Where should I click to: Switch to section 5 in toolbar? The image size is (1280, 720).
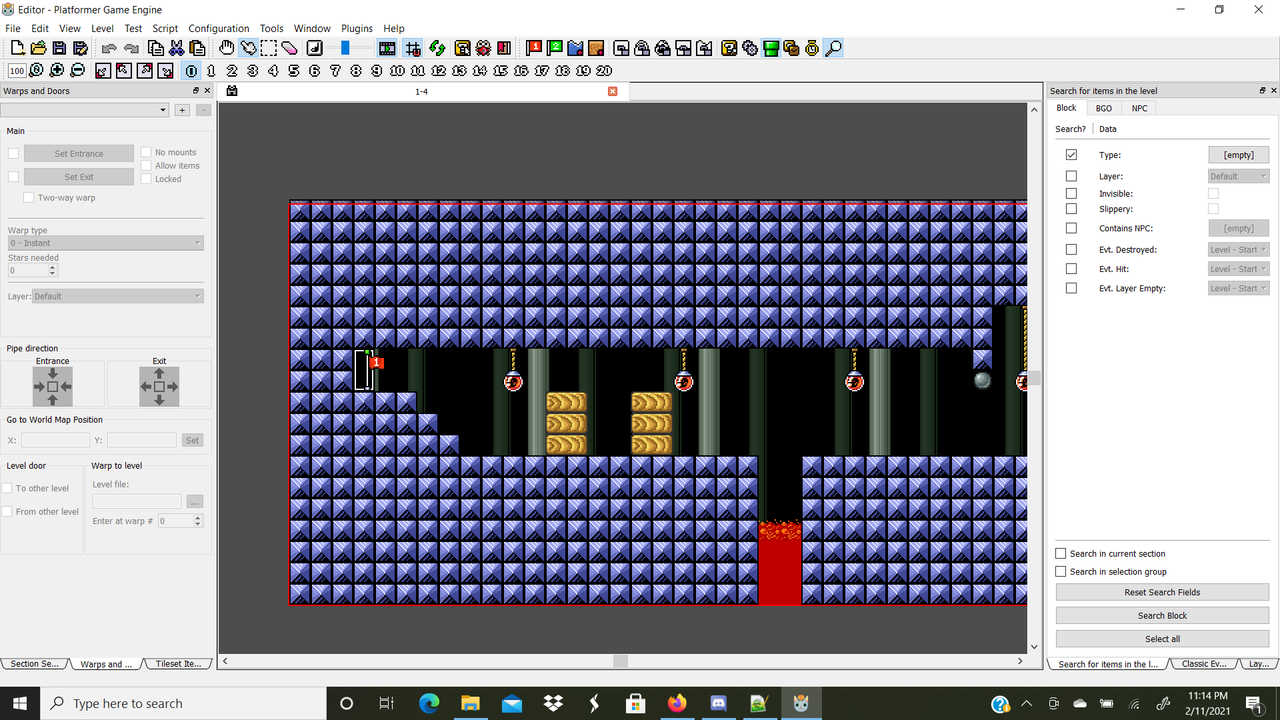(x=294, y=70)
